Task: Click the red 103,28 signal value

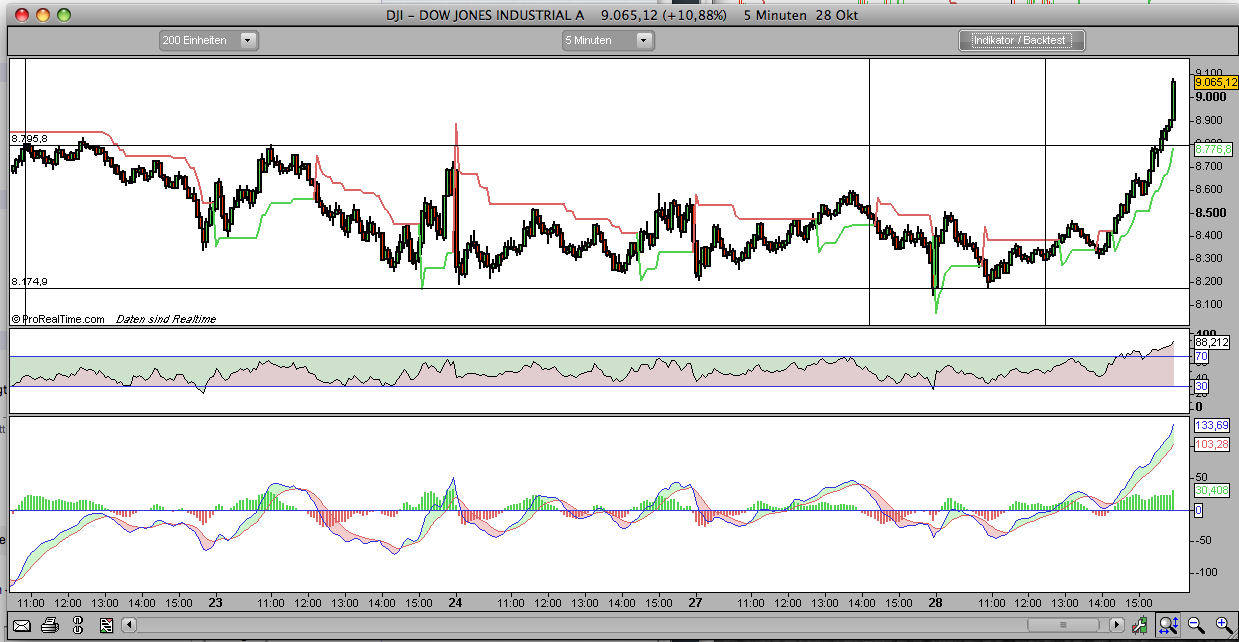Action: click(1210, 443)
